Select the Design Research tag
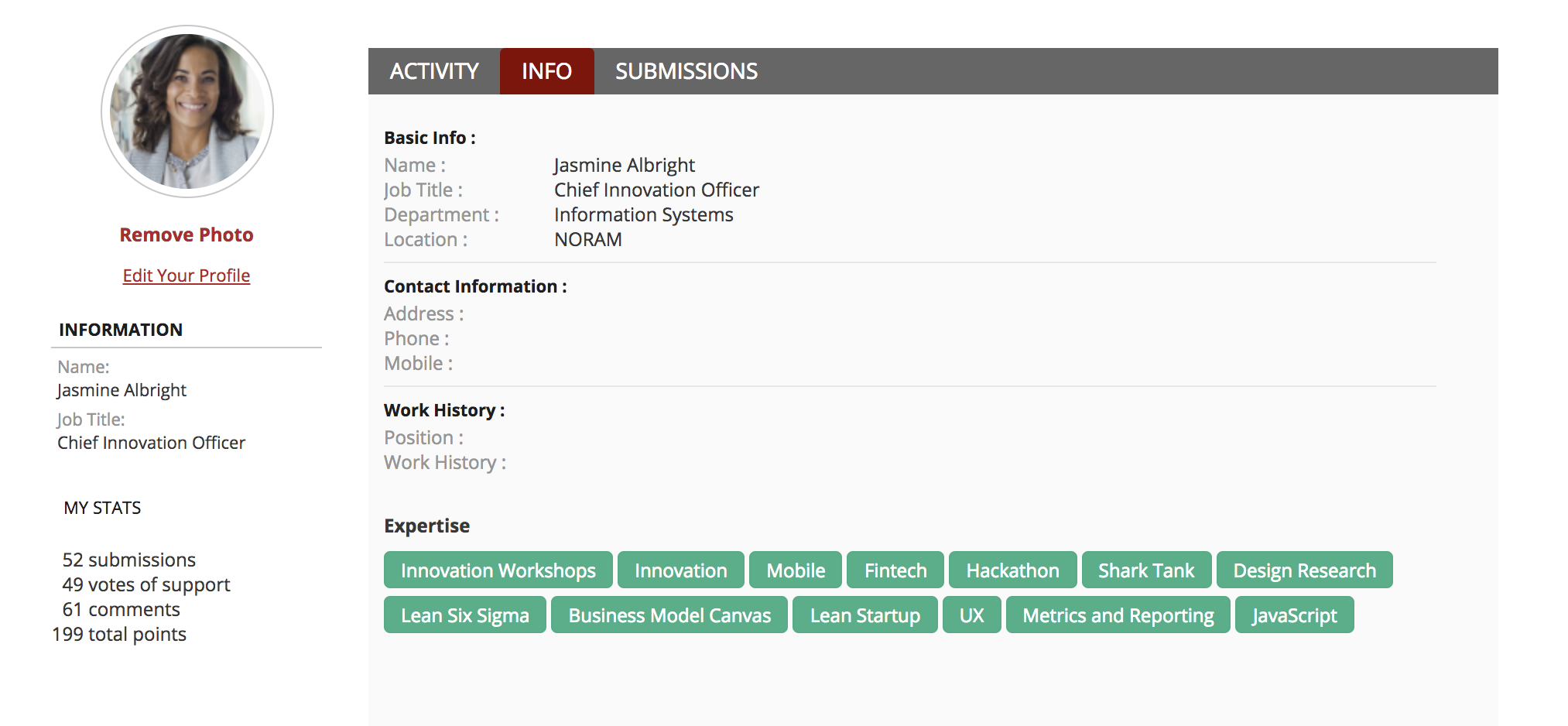This screenshot has width=1568, height=726. [x=1305, y=570]
